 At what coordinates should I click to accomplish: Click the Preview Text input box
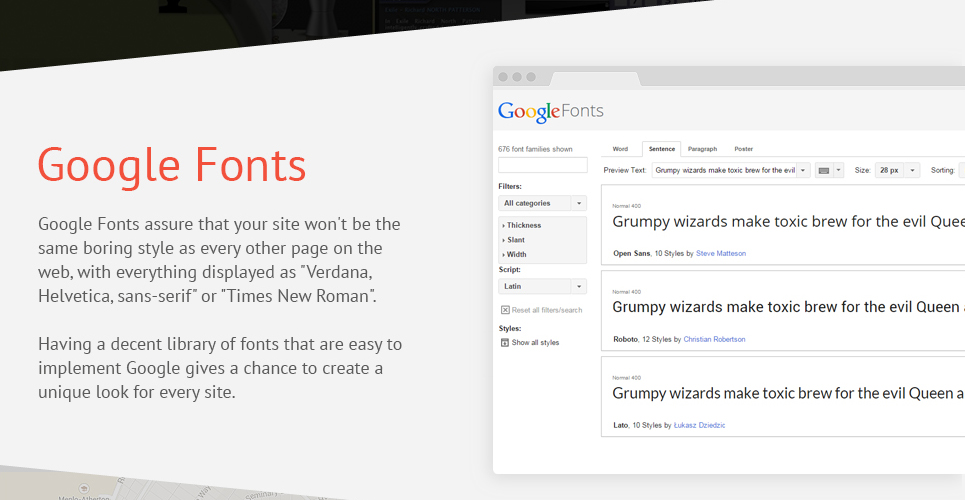coord(724,171)
